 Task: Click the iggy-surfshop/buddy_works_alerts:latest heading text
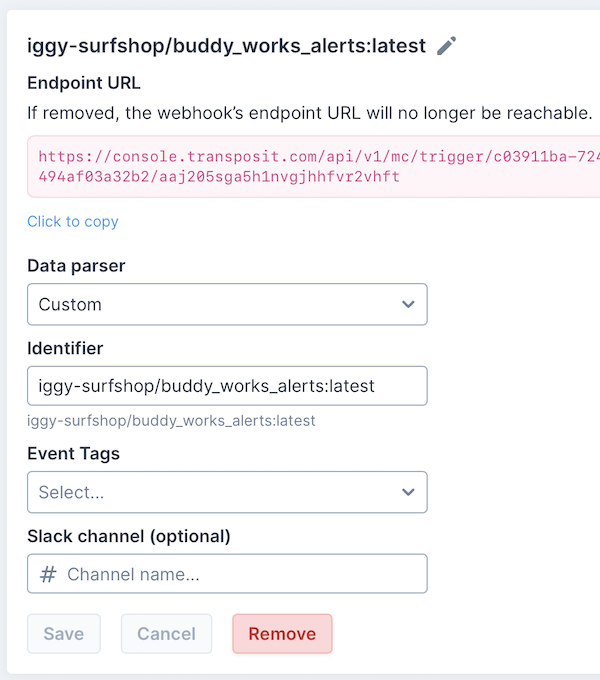(x=227, y=46)
